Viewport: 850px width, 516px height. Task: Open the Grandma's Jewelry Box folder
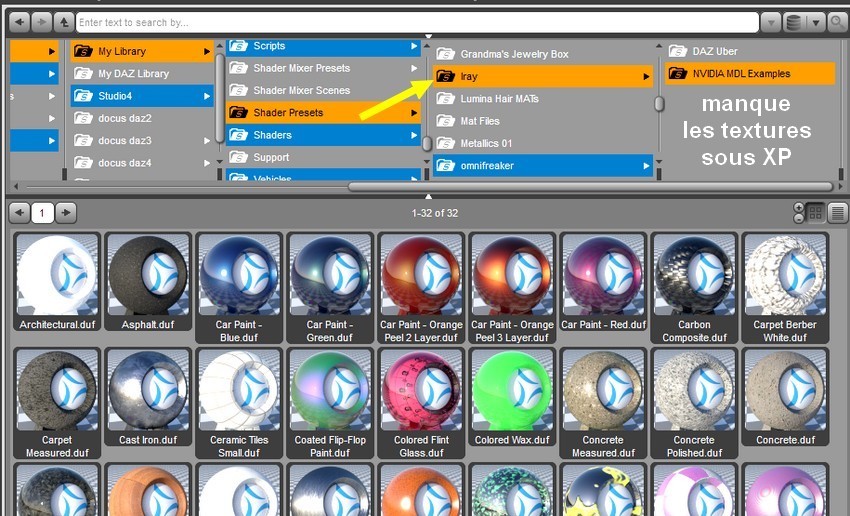pyautogui.click(x=543, y=54)
